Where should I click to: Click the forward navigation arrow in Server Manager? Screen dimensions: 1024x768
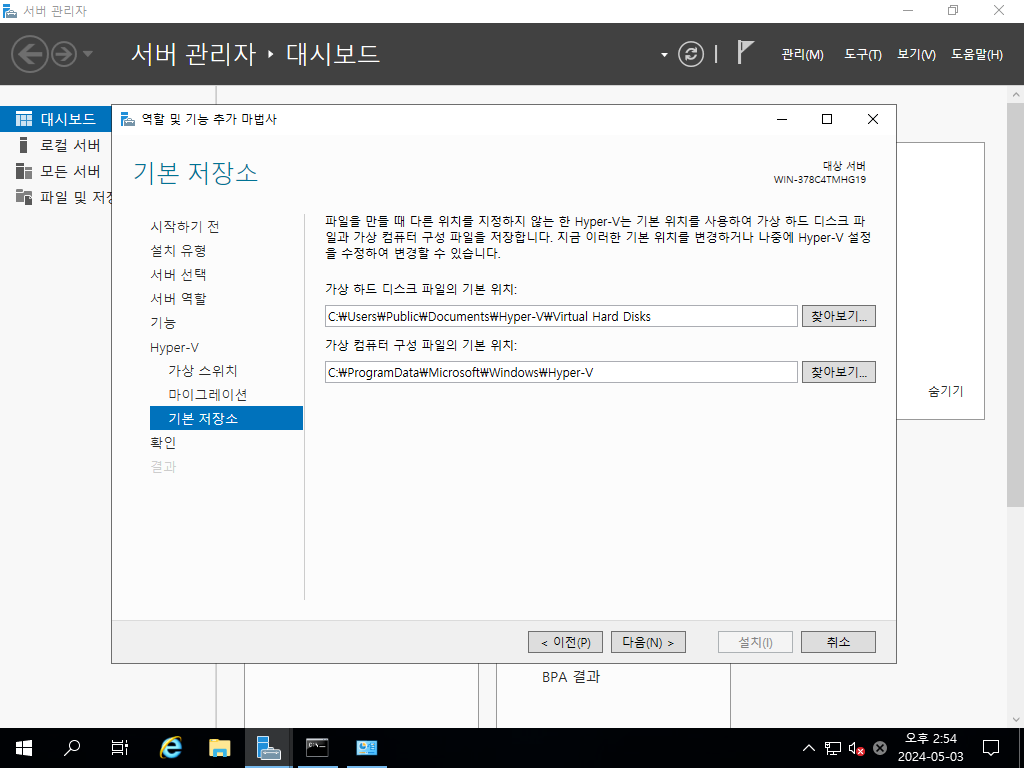pyautogui.click(x=64, y=54)
